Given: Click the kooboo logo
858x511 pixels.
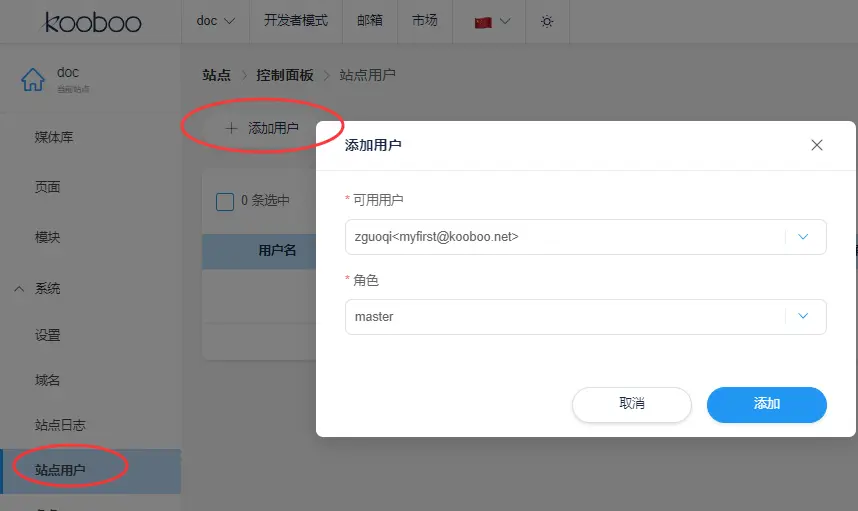Looking at the screenshot, I should (93, 22).
